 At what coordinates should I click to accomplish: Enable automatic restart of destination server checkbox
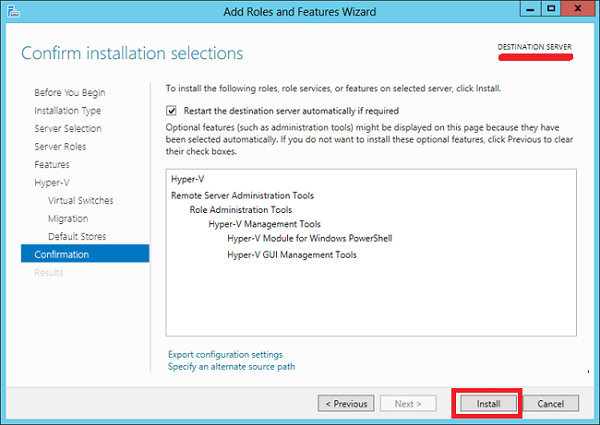(x=172, y=111)
